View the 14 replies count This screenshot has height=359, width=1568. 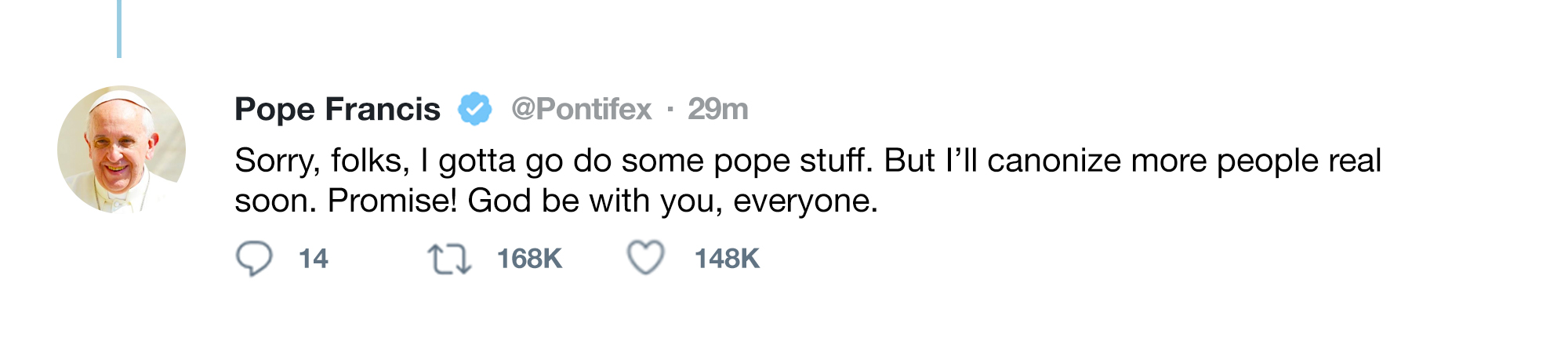click(314, 259)
